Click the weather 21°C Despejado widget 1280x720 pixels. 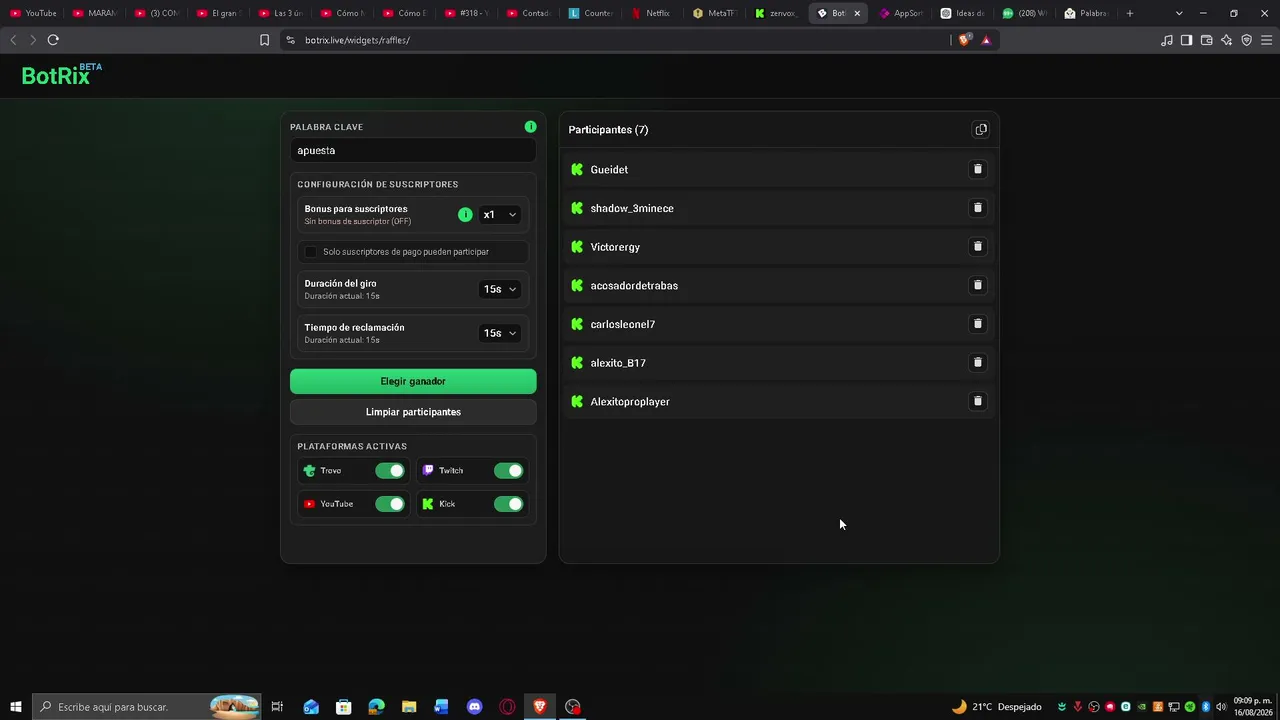coord(996,707)
